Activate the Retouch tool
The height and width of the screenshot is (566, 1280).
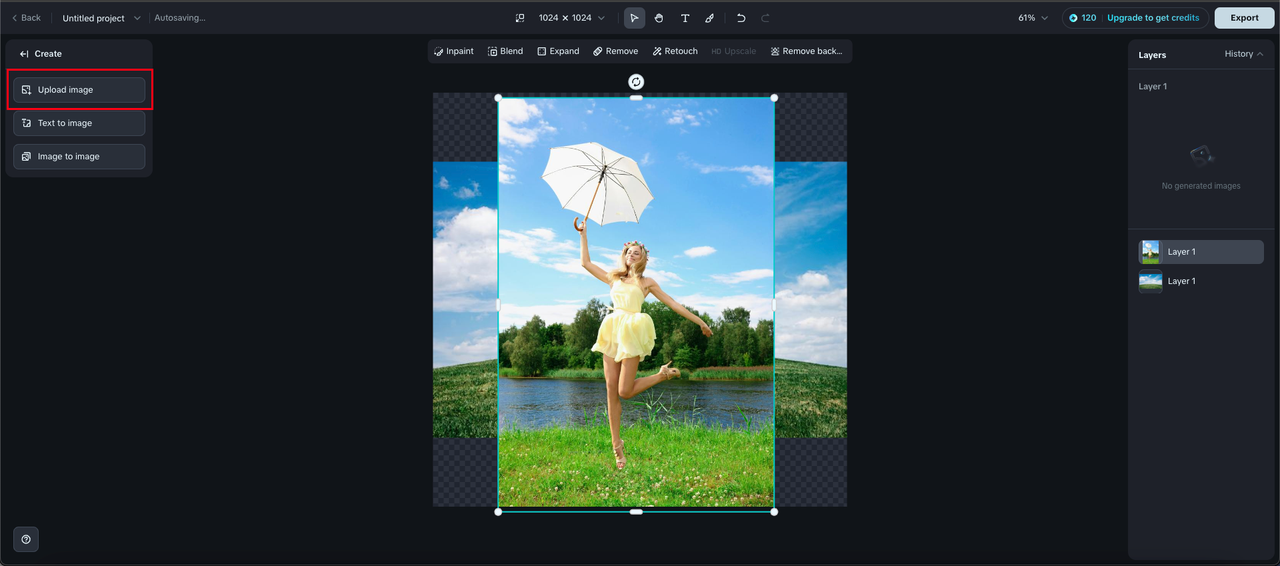click(675, 51)
